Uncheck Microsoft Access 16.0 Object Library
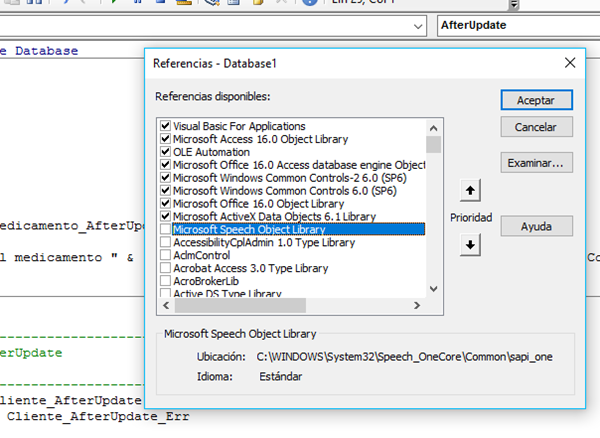The image size is (600, 438). (165, 138)
